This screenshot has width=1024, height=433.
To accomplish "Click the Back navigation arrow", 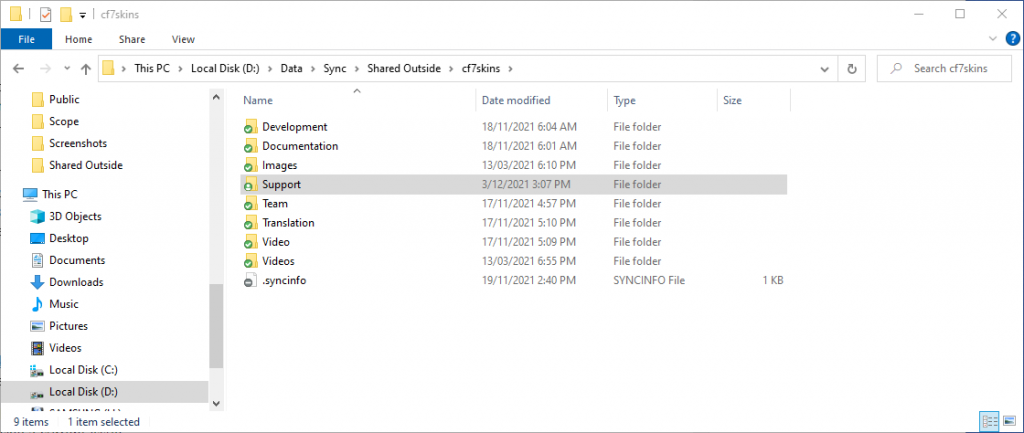I will pos(21,69).
